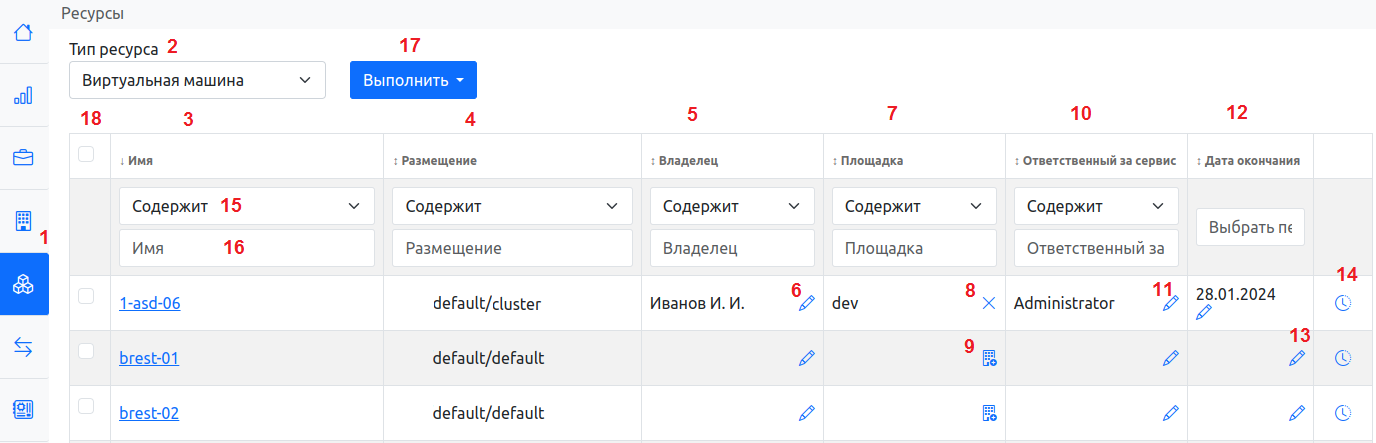
Task: Toggle the select-all checkbox in table header
Action: (86, 154)
